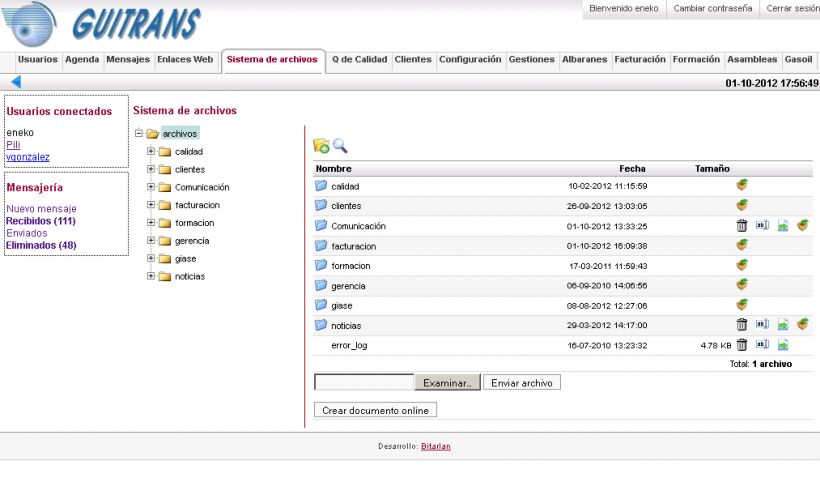Click the image icon in error_log row
820x478 pixels.
coord(783,344)
